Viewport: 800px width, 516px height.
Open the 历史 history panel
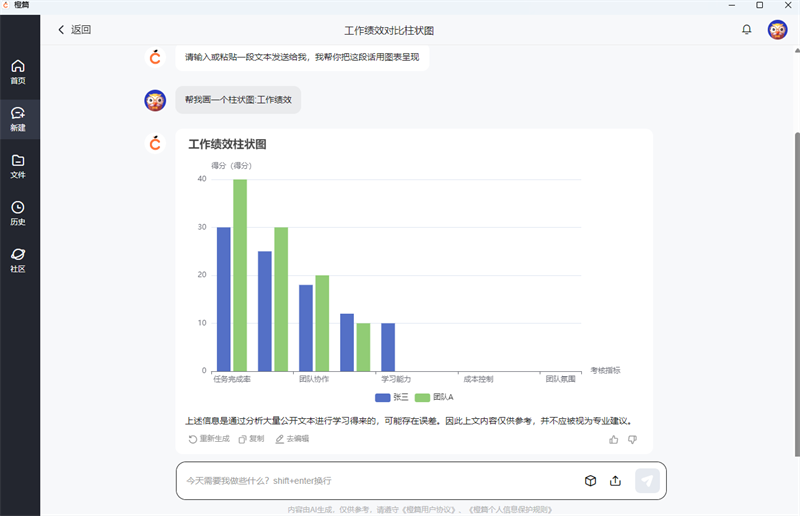tap(18, 212)
